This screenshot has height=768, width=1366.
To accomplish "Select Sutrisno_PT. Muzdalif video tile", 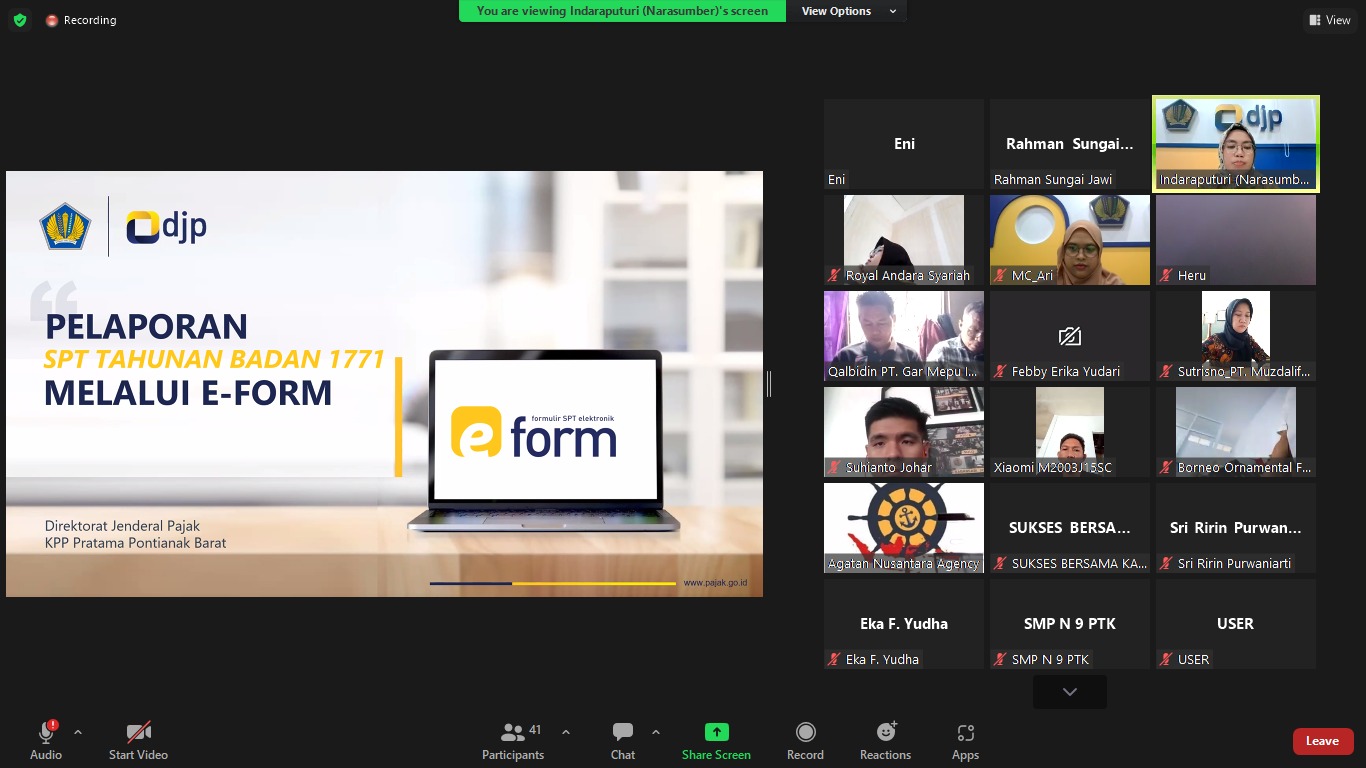I will pos(1236,336).
